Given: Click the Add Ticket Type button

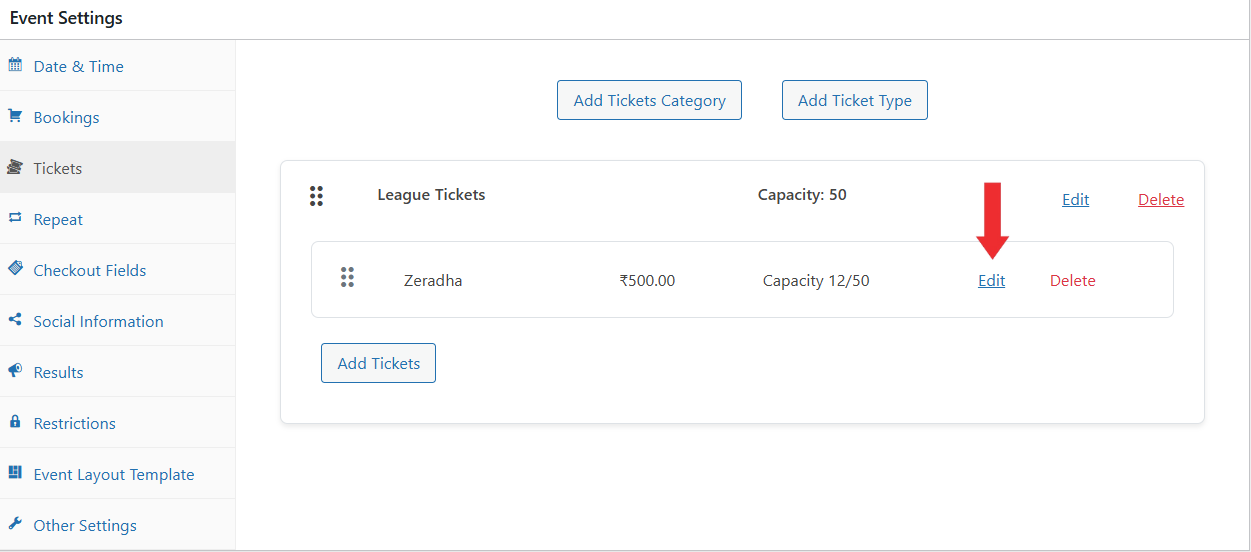Looking at the screenshot, I should pyautogui.click(x=855, y=100).
